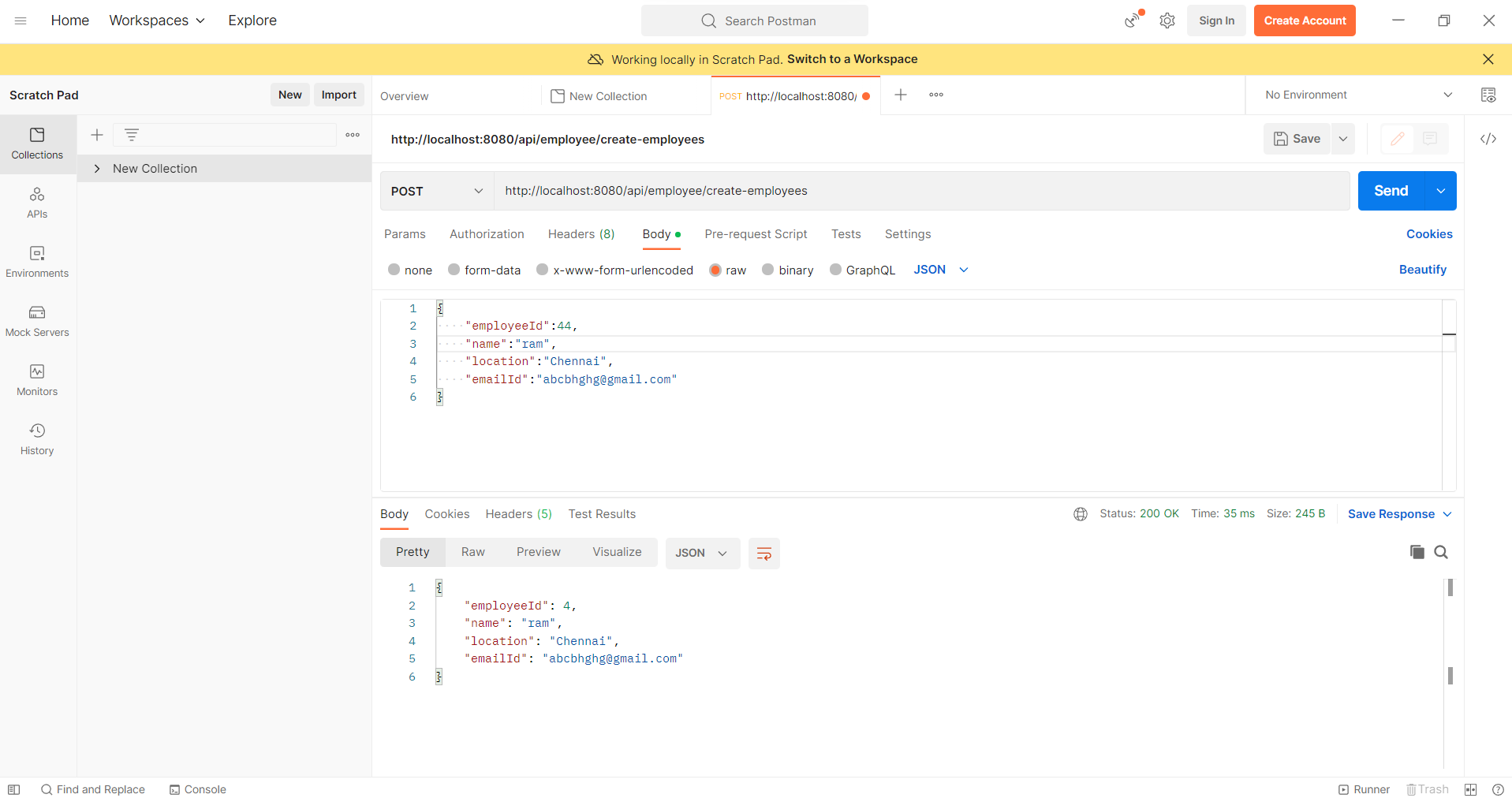Open the comments icon next to Save

(x=1430, y=139)
